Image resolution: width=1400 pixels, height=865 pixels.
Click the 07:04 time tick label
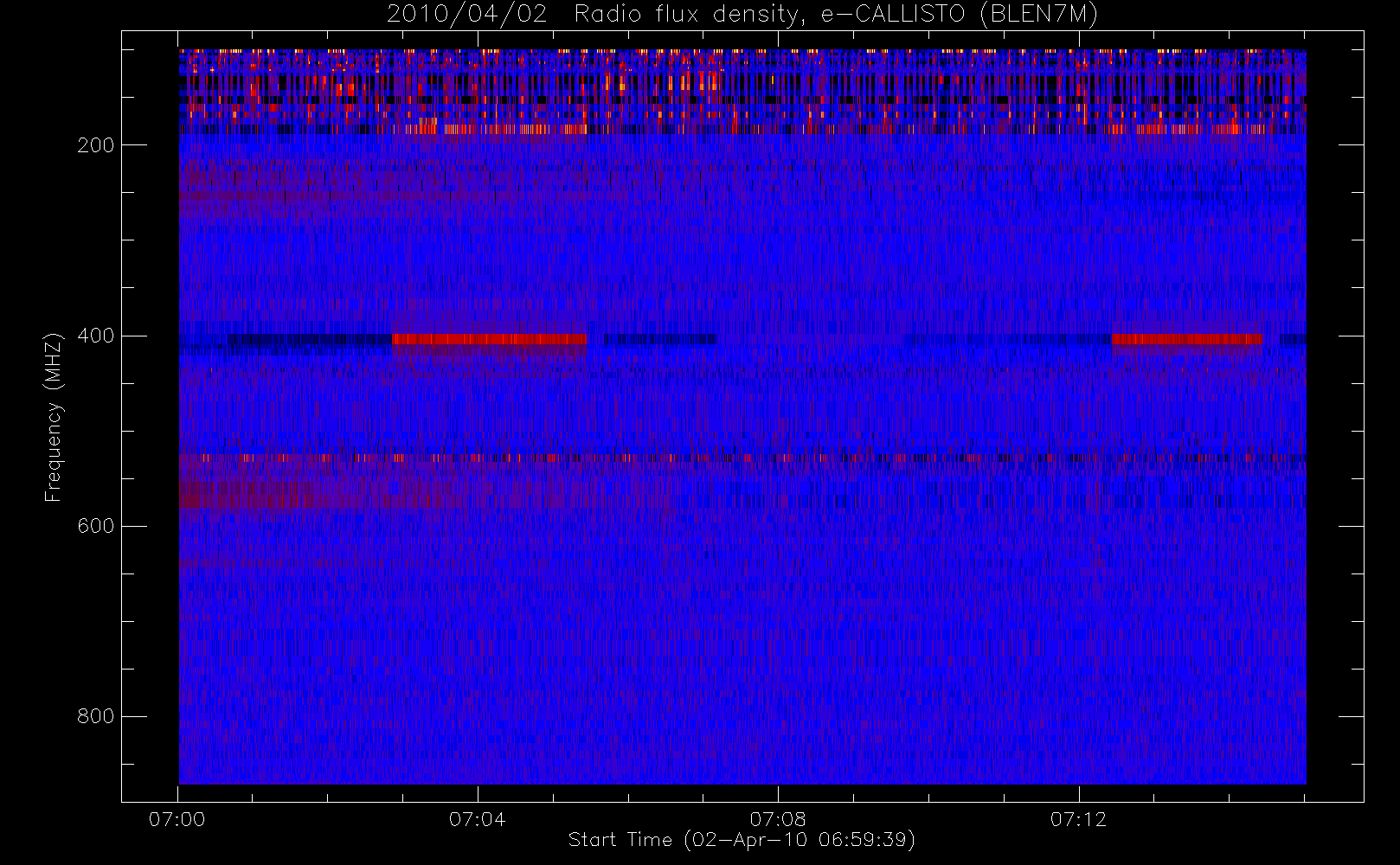click(477, 819)
